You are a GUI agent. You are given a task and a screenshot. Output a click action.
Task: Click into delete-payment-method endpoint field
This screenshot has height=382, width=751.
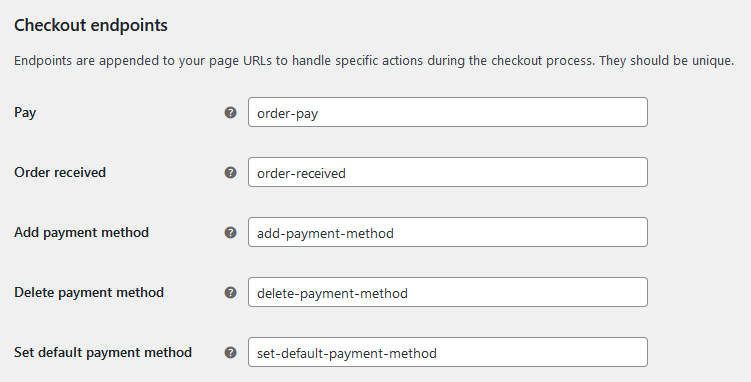coord(448,292)
